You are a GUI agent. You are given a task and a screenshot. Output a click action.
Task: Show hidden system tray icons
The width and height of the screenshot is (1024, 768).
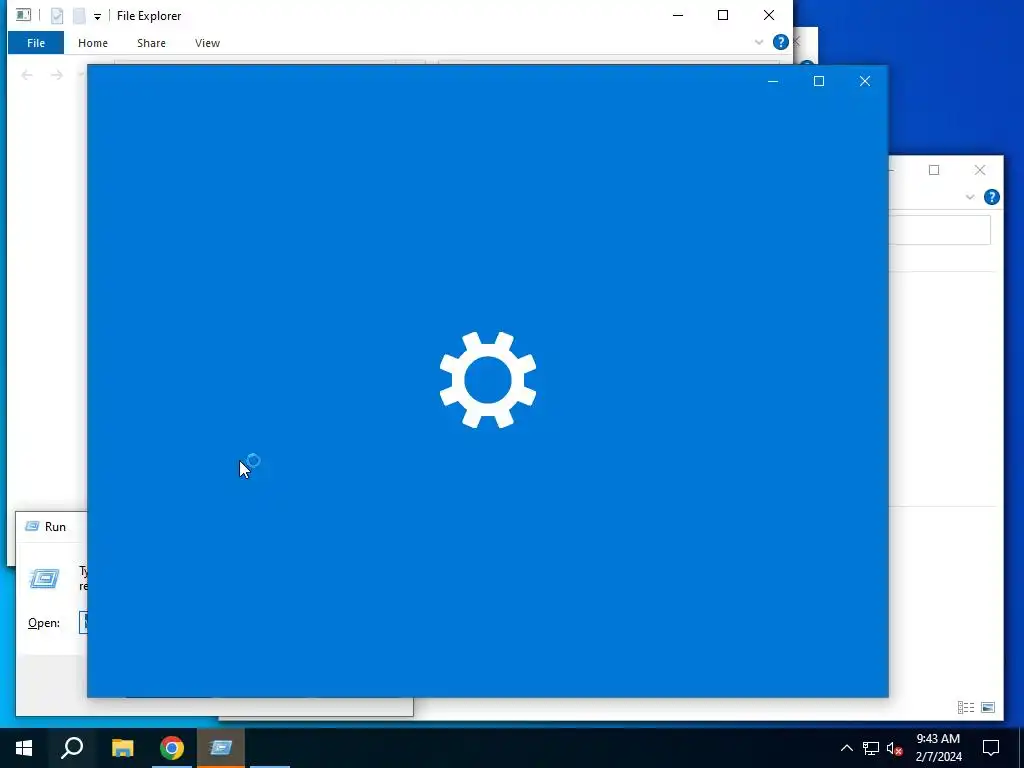[846, 748]
